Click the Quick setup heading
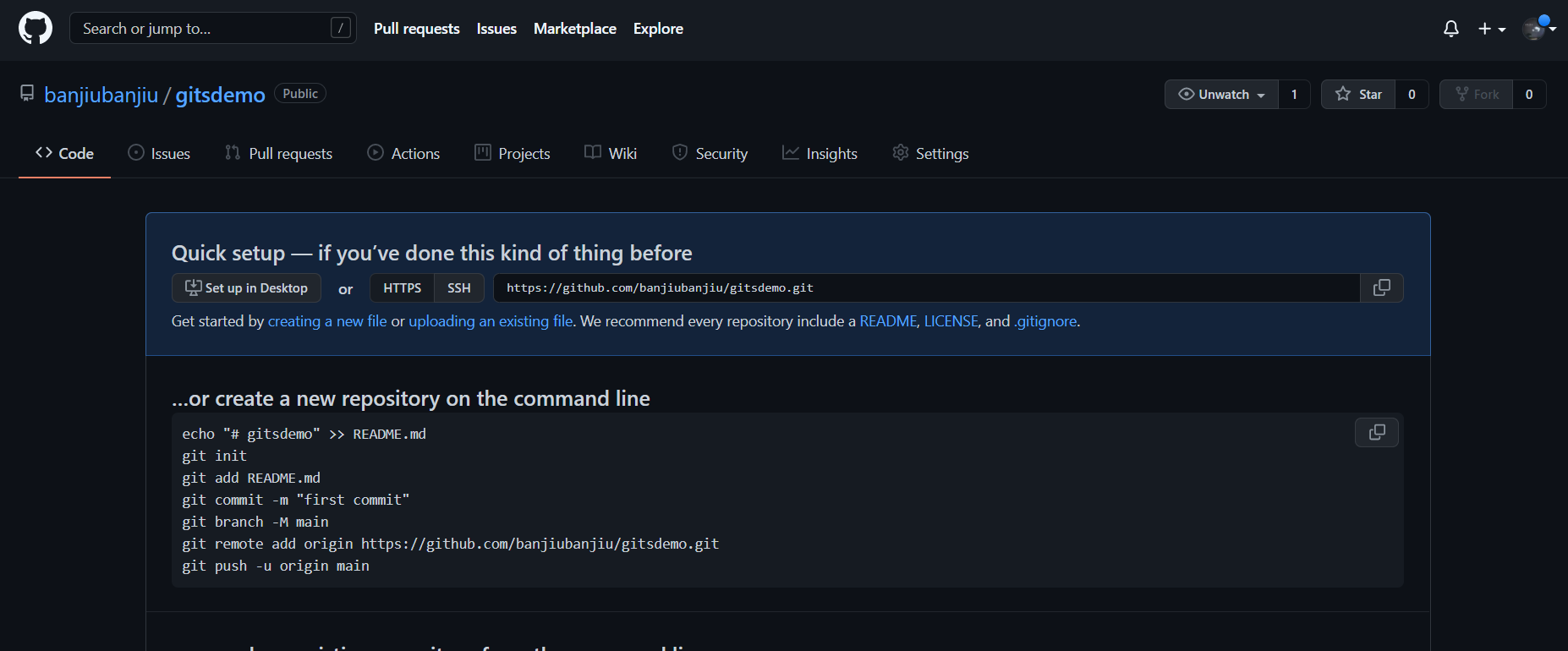Image resolution: width=1568 pixels, height=651 pixels. pyautogui.click(x=432, y=253)
